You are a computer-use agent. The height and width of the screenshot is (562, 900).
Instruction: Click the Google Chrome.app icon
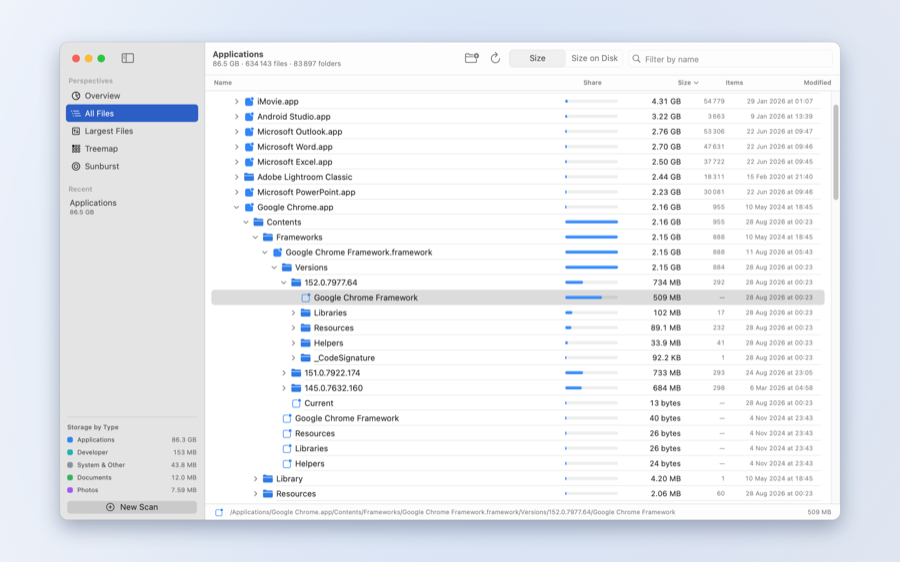click(249, 207)
